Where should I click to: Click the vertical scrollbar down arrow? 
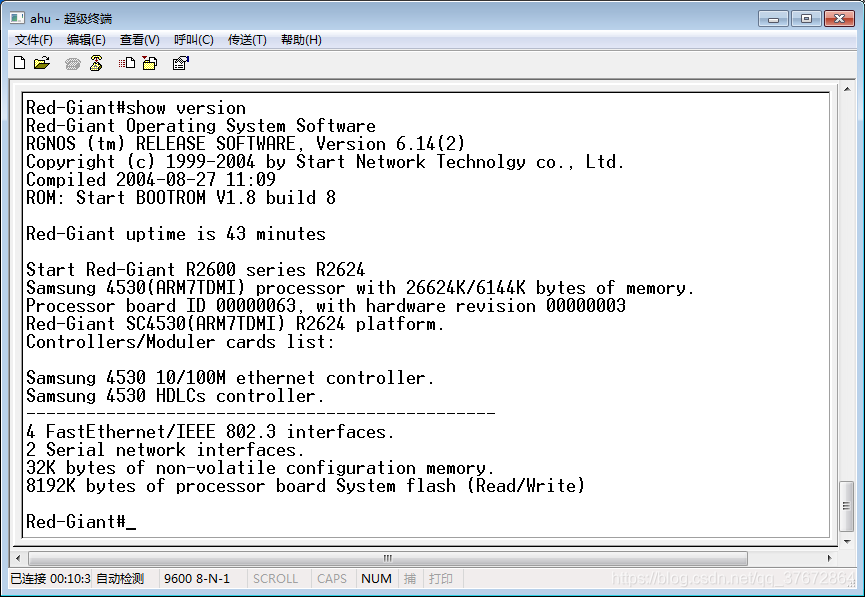click(847, 541)
